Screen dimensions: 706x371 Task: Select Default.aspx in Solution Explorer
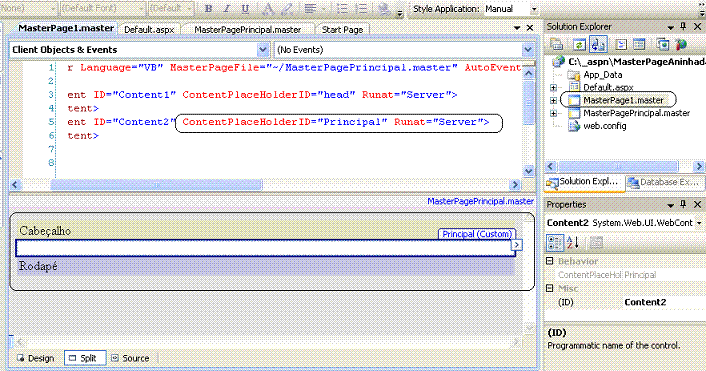tap(608, 87)
